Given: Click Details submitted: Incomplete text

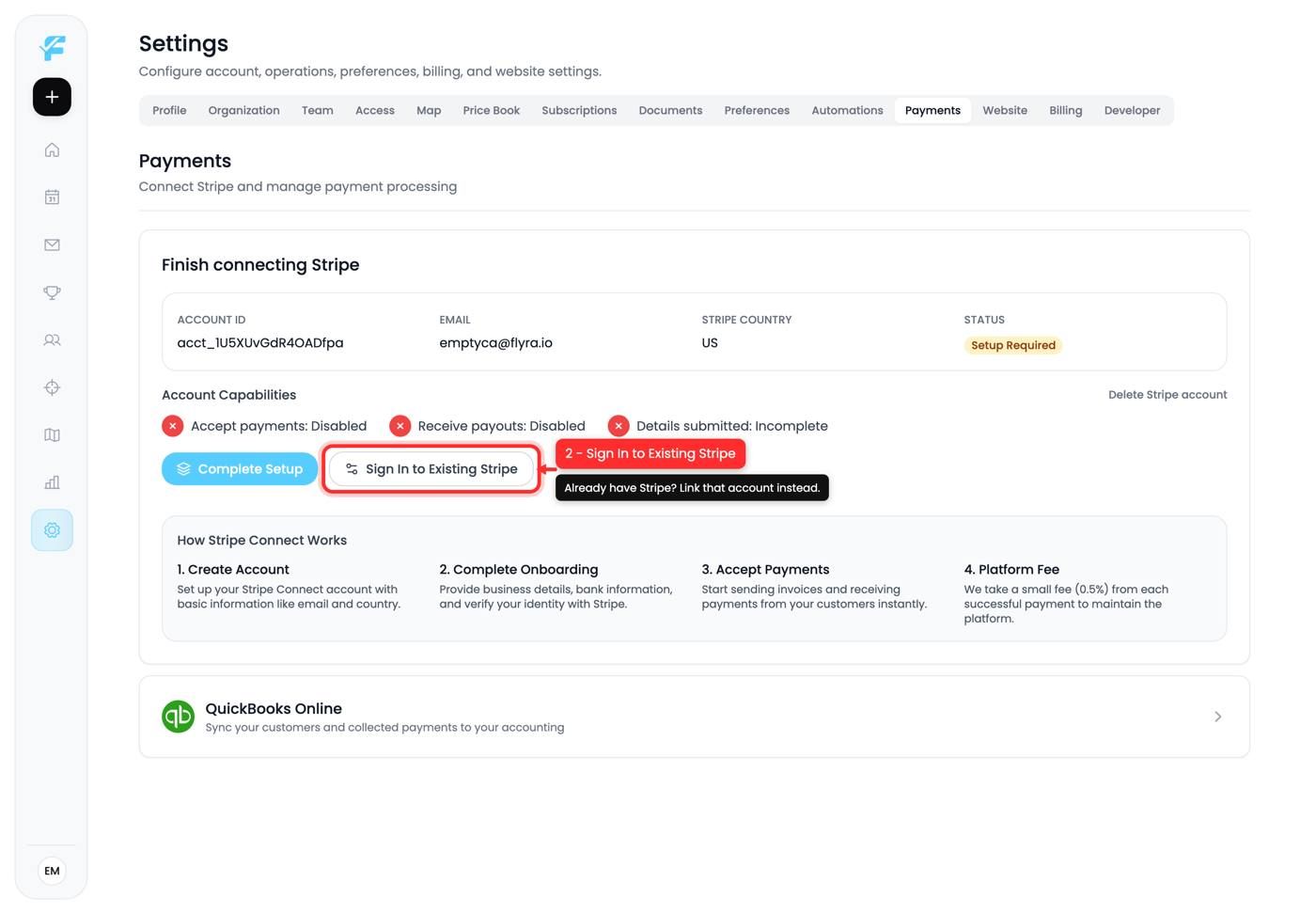Looking at the screenshot, I should pos(732,426).
